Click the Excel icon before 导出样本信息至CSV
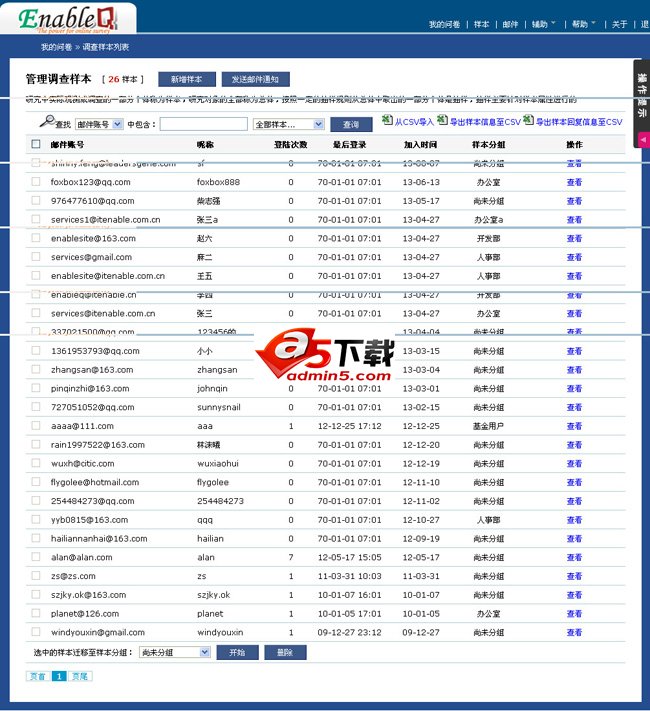650x711 pixels. coord(442,120)
